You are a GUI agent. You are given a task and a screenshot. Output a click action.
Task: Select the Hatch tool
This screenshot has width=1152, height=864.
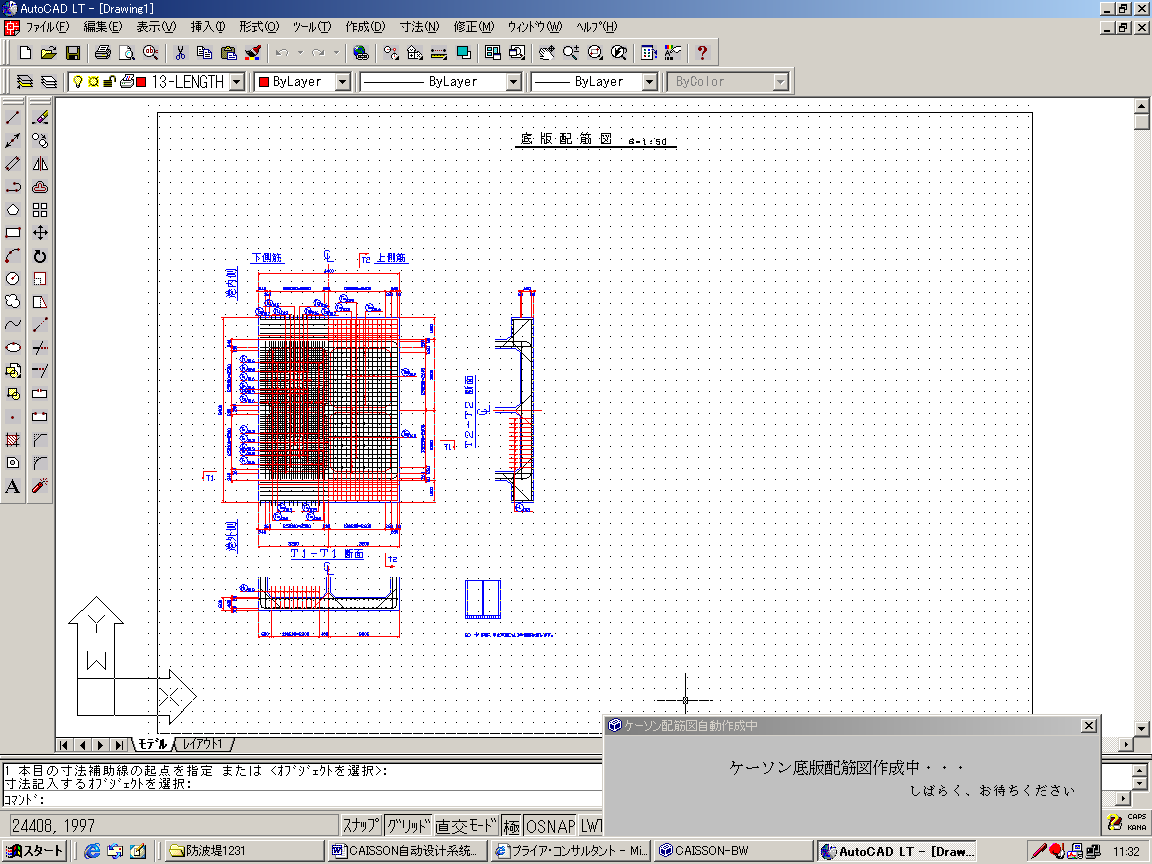click(13, 440)
